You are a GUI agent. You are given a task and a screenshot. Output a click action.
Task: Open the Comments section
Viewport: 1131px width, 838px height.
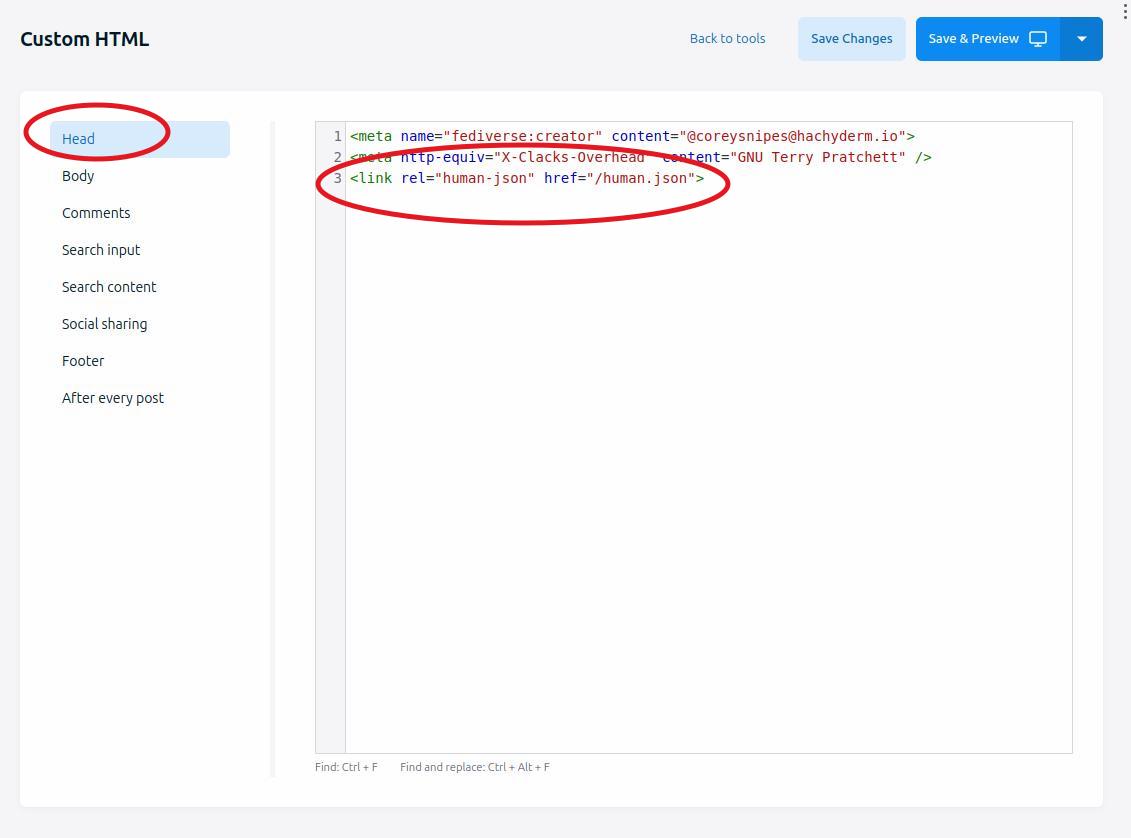point(96,213)
